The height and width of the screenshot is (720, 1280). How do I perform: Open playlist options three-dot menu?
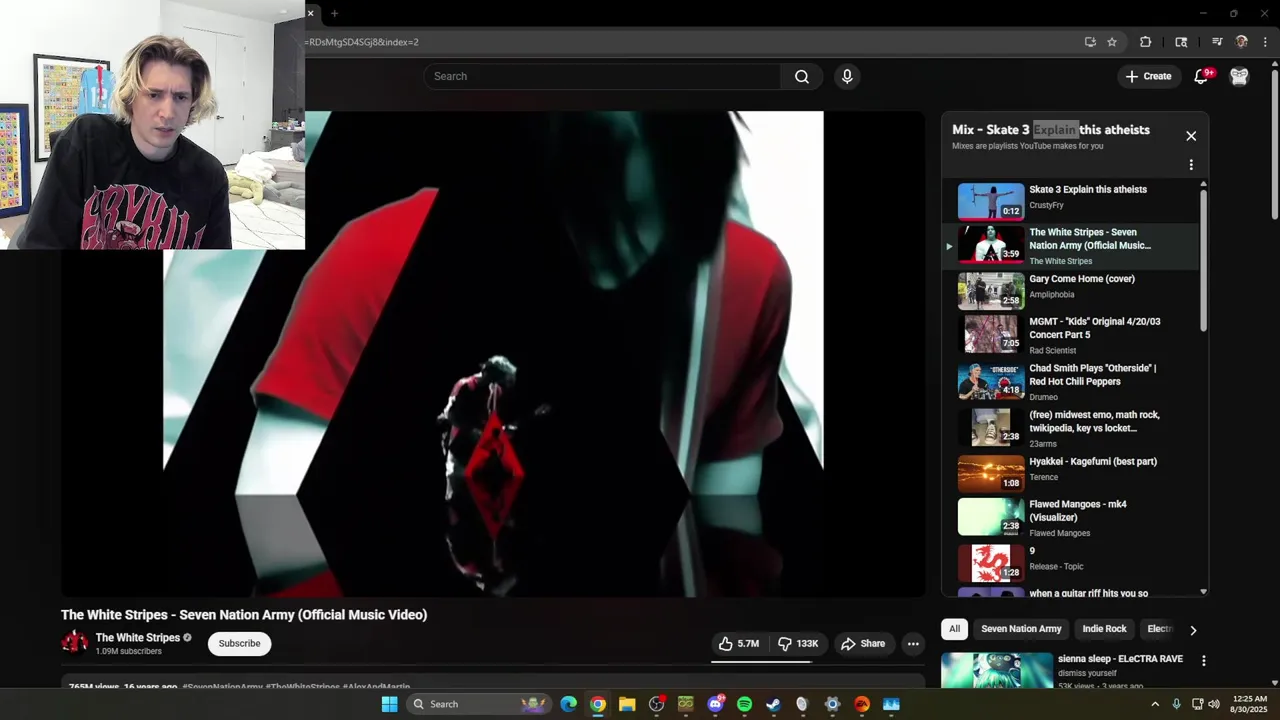coord(1191,165)
